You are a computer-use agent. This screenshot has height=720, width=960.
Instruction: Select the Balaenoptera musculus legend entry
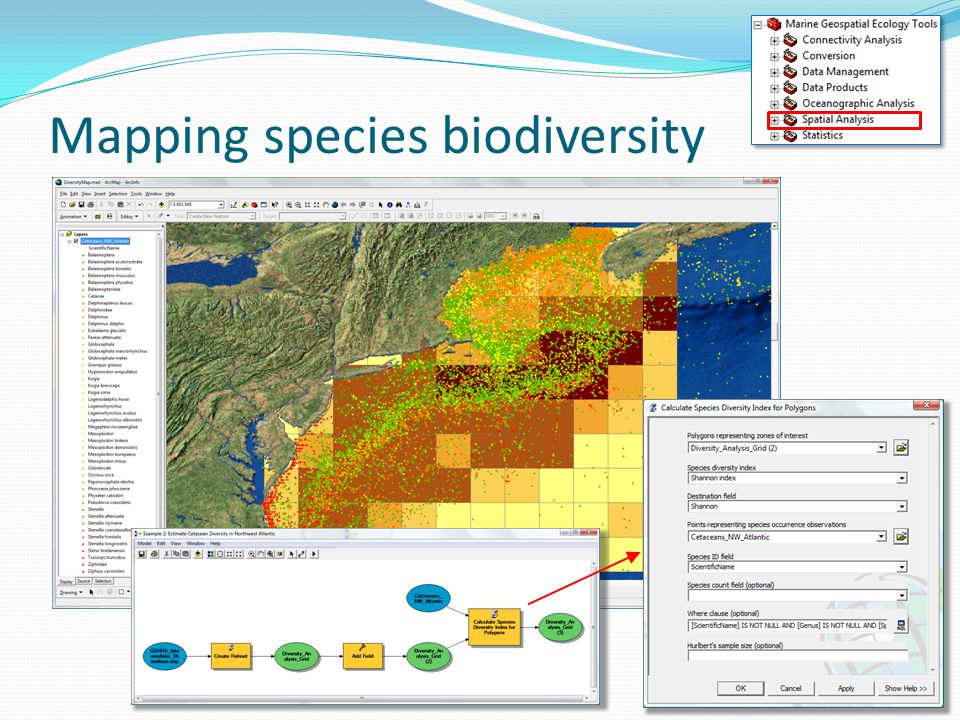[111, 276]
